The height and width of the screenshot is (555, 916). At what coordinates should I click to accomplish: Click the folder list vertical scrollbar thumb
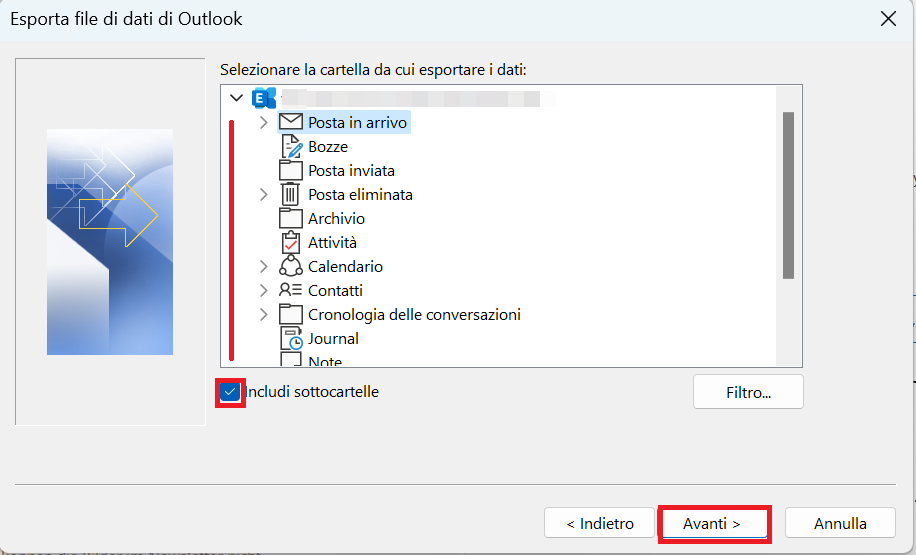click(788, 195)
